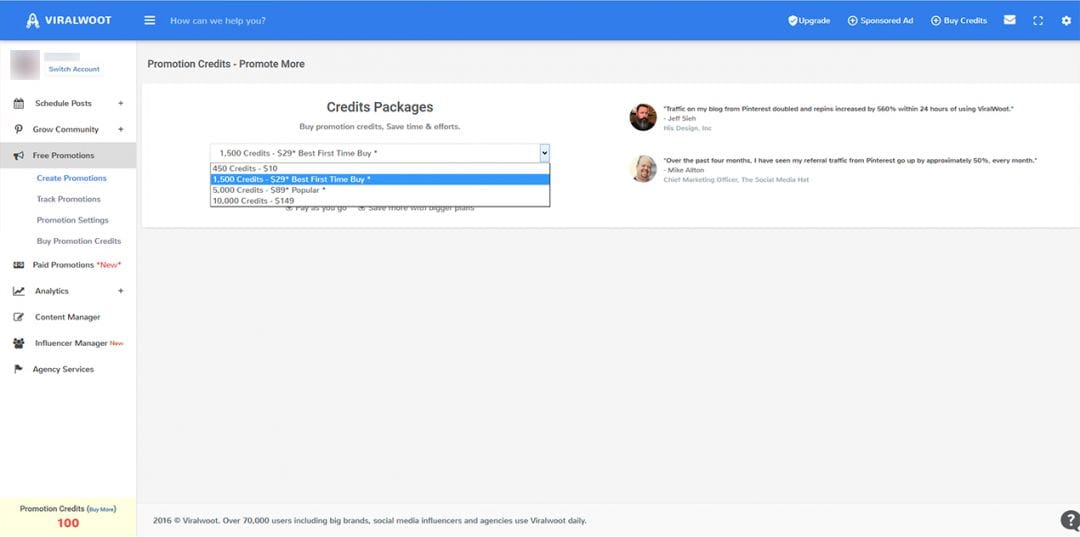The height and width of the screenshot is (538, 1080).
Task: Open the settings gear icon
Action: click(x=1066, y=21)
